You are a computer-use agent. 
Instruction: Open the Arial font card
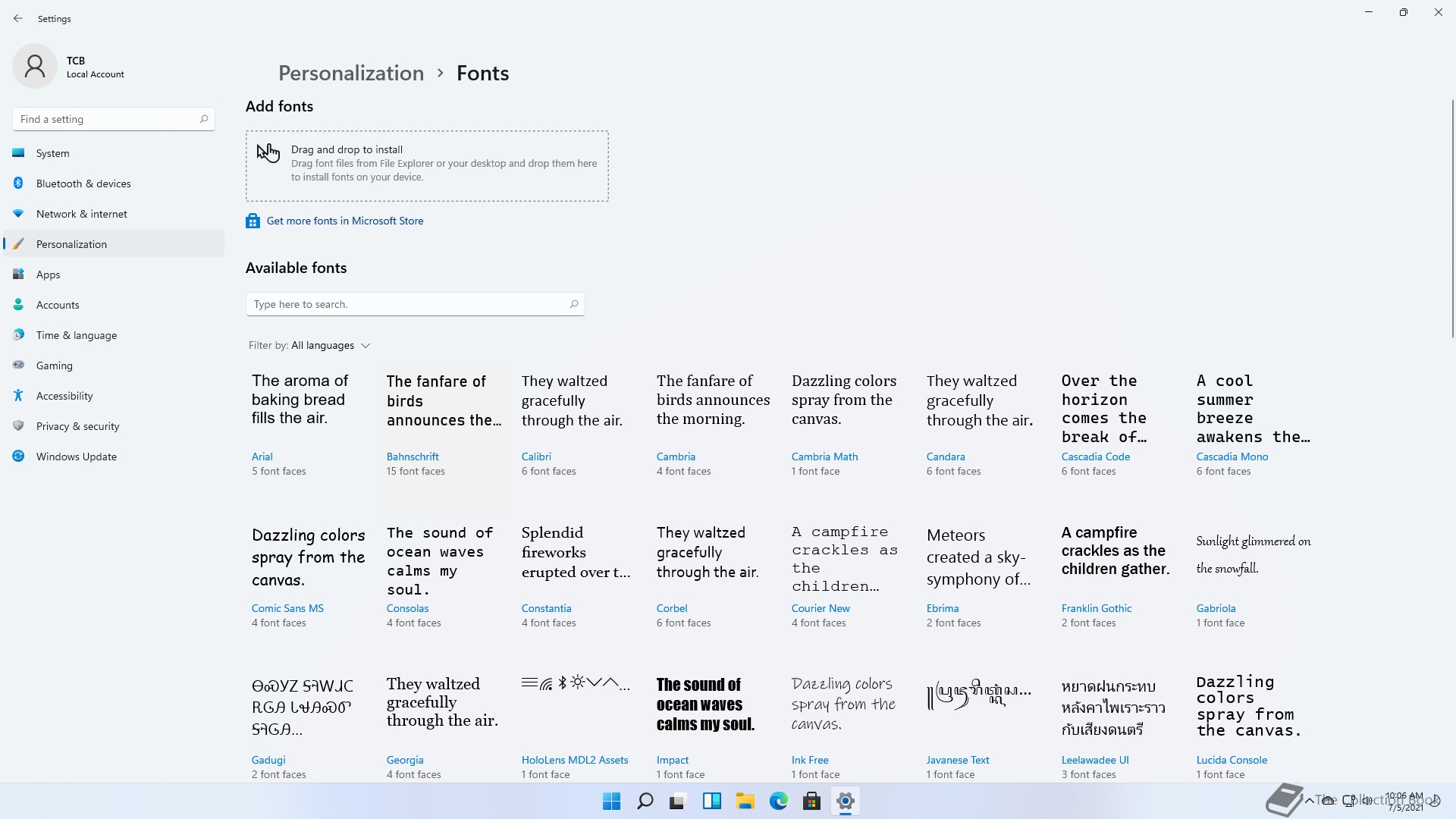click(309, 440)
